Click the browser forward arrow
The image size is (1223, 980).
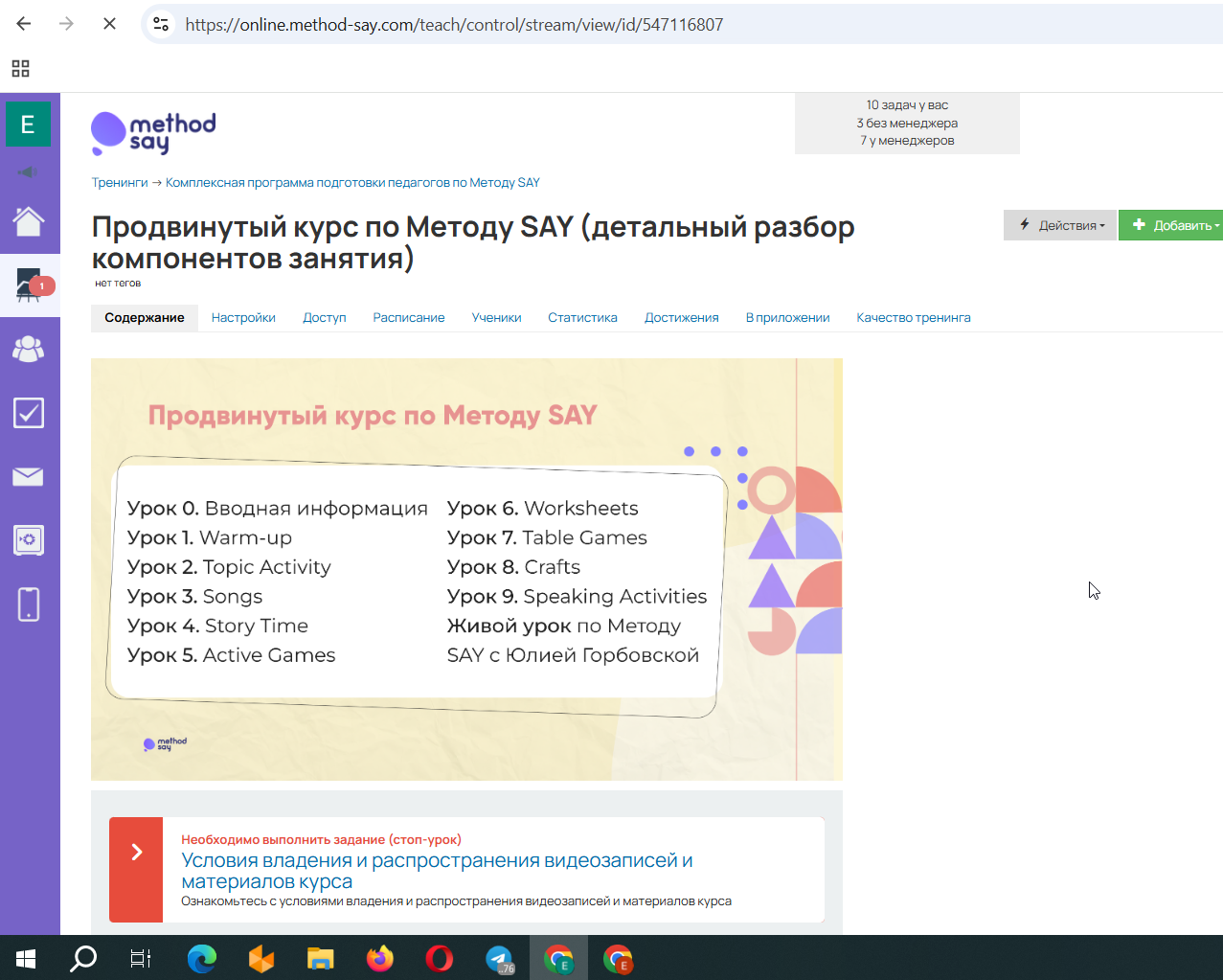66,24
